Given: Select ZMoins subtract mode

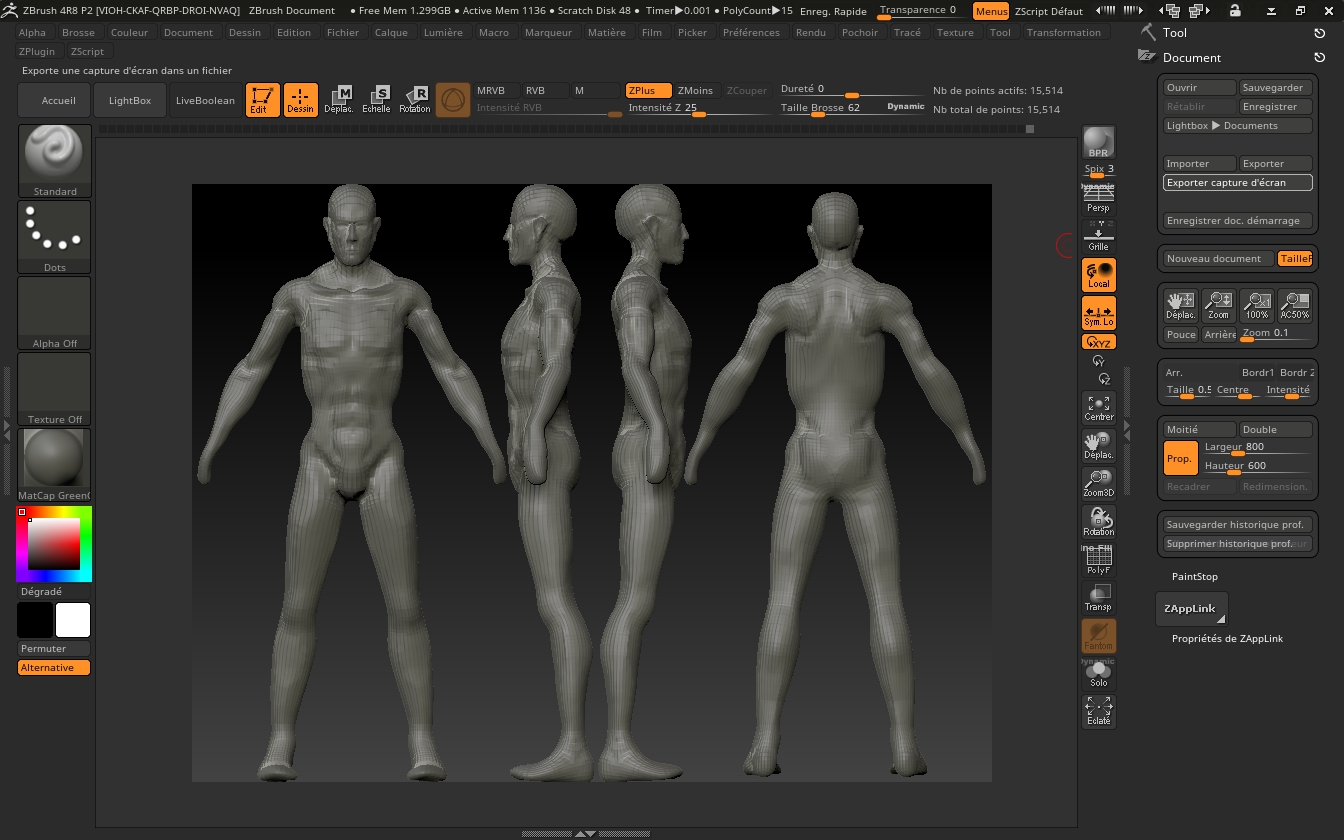Looking at the screenshot, I should (696, 90).
